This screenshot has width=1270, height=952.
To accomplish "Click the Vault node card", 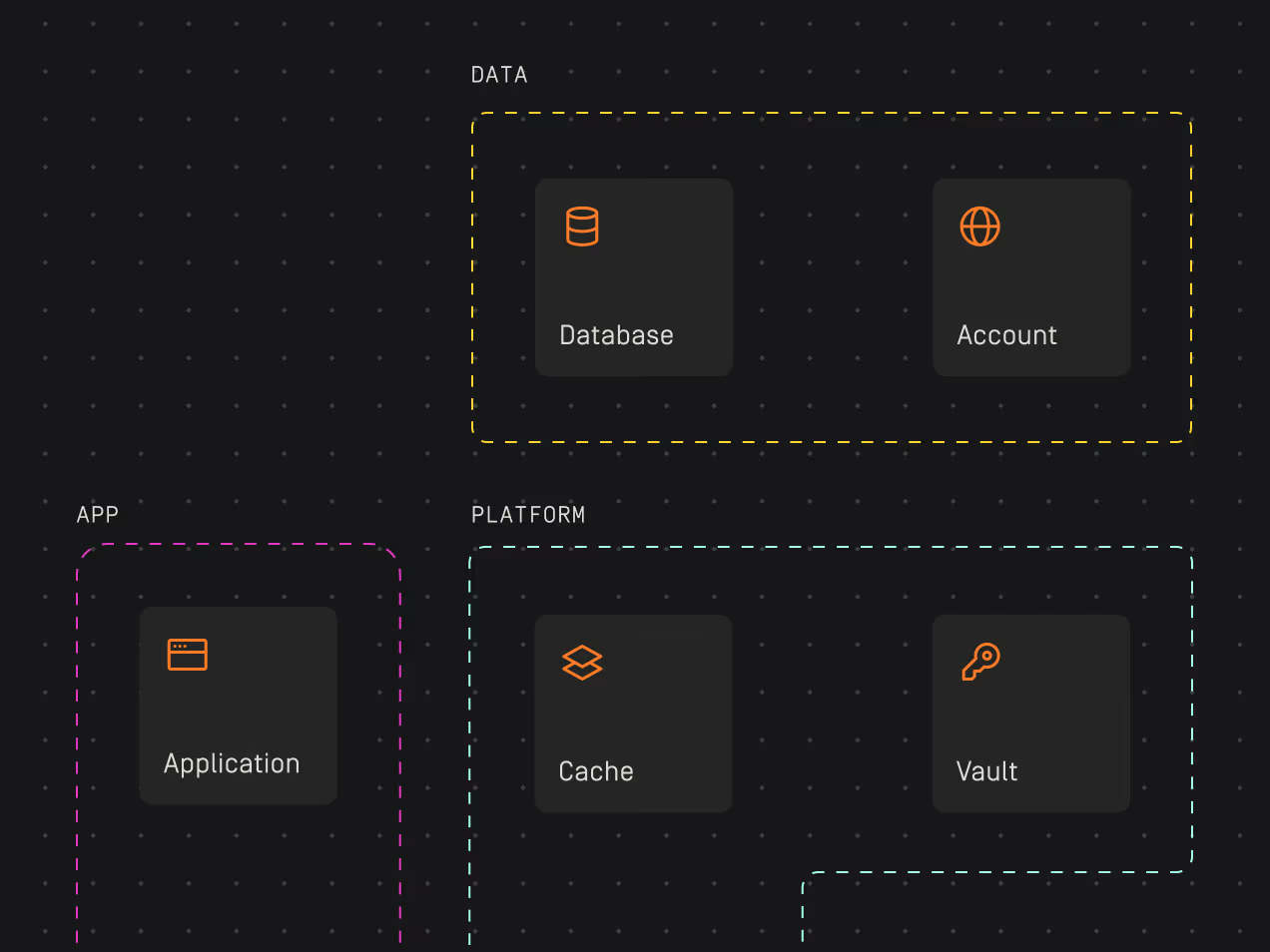I will (1030, 714).
